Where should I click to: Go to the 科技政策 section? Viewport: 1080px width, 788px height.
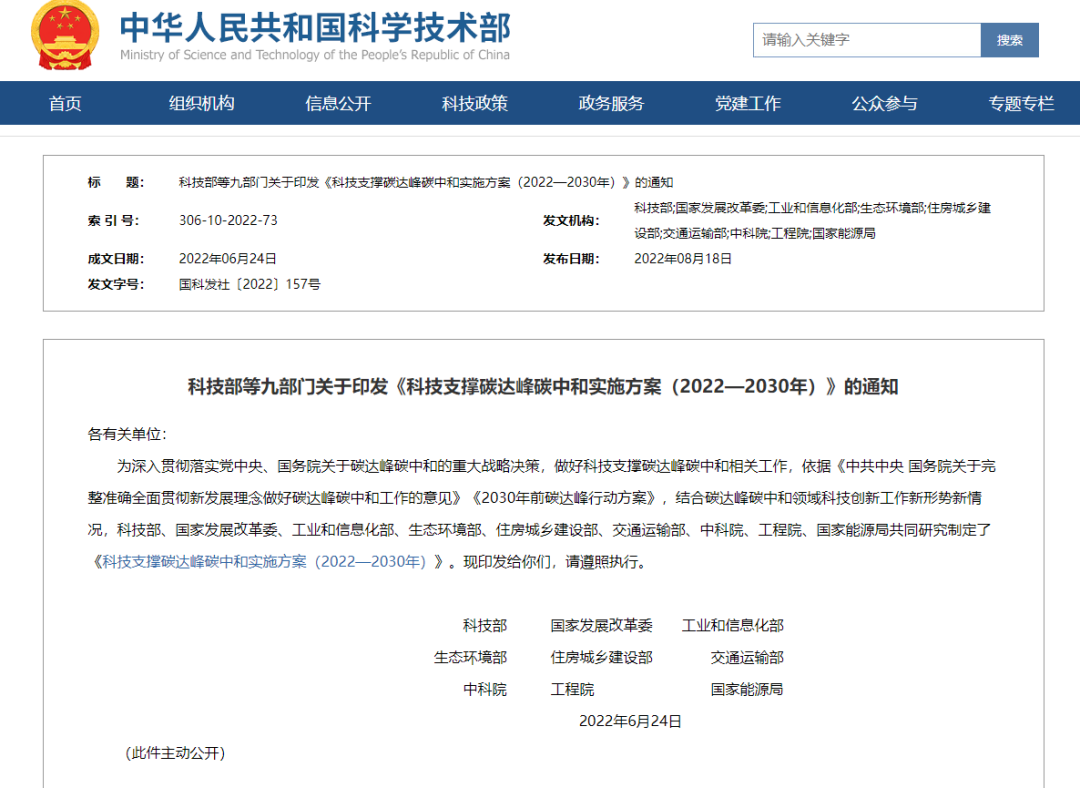point(475,103)
